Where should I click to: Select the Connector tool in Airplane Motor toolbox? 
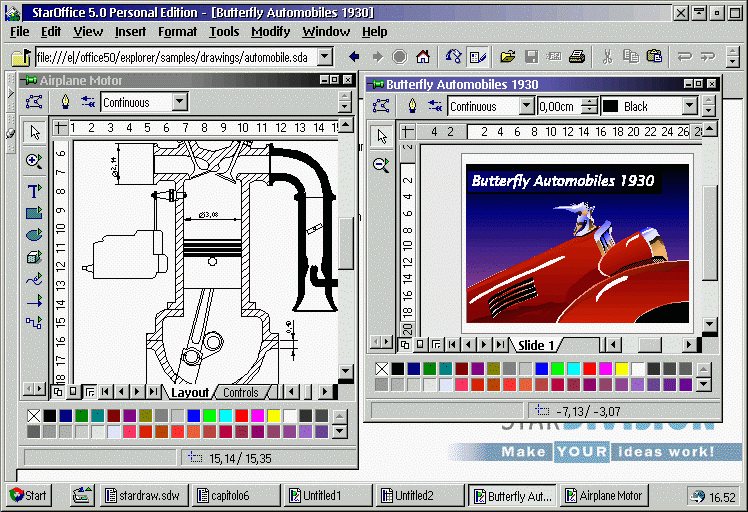34,323
